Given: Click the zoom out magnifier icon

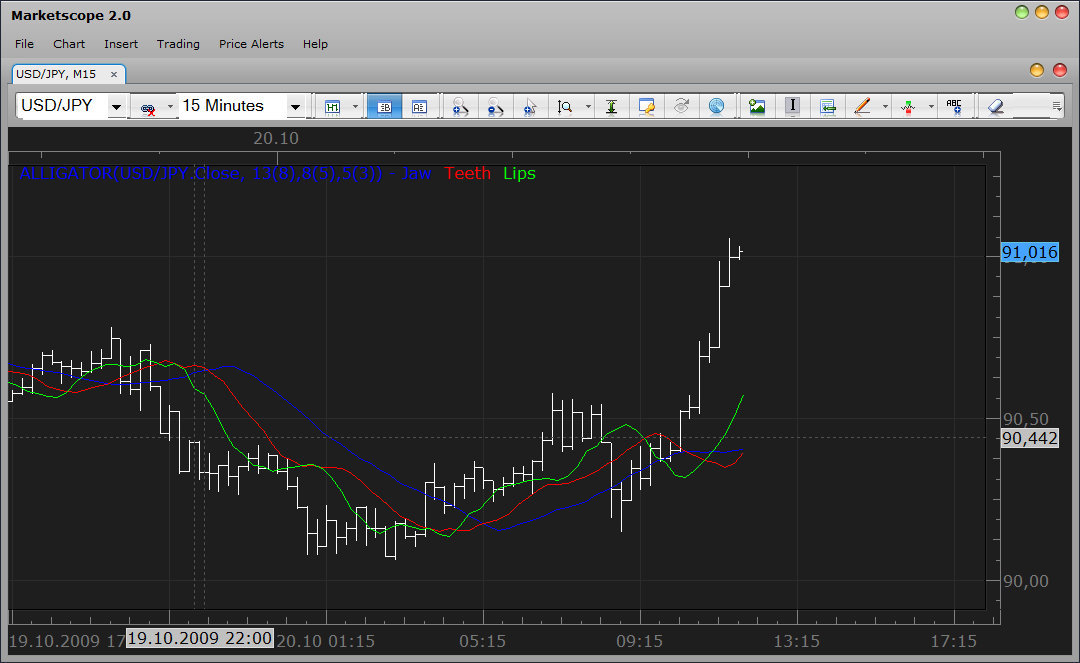Looking at the screenshot, I should 495,107.
